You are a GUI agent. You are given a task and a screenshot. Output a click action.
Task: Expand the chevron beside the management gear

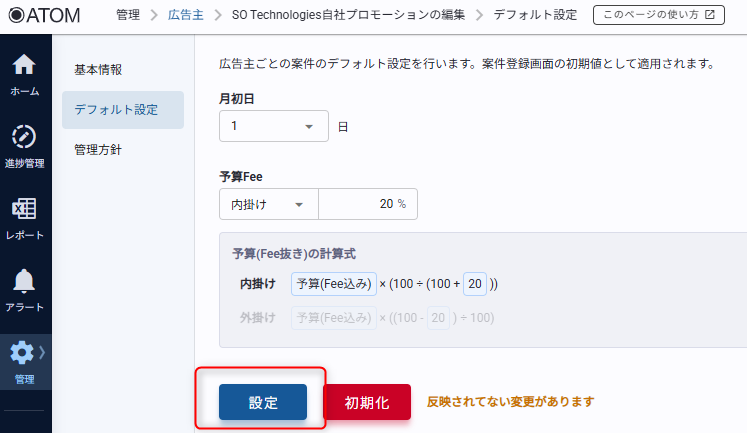[x=42, y=352]
